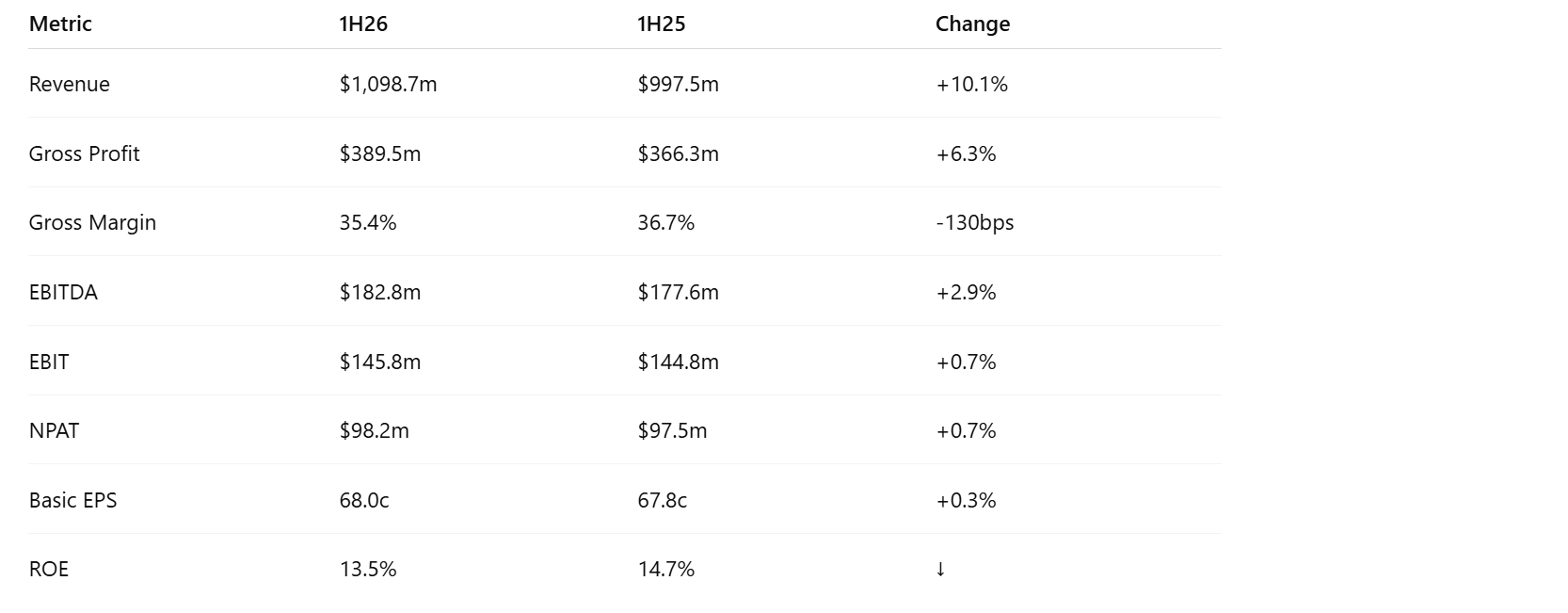The image size is (1568, 613).
Task: Click the $1,098.7m revenue value
Action: tap(388, 85)
